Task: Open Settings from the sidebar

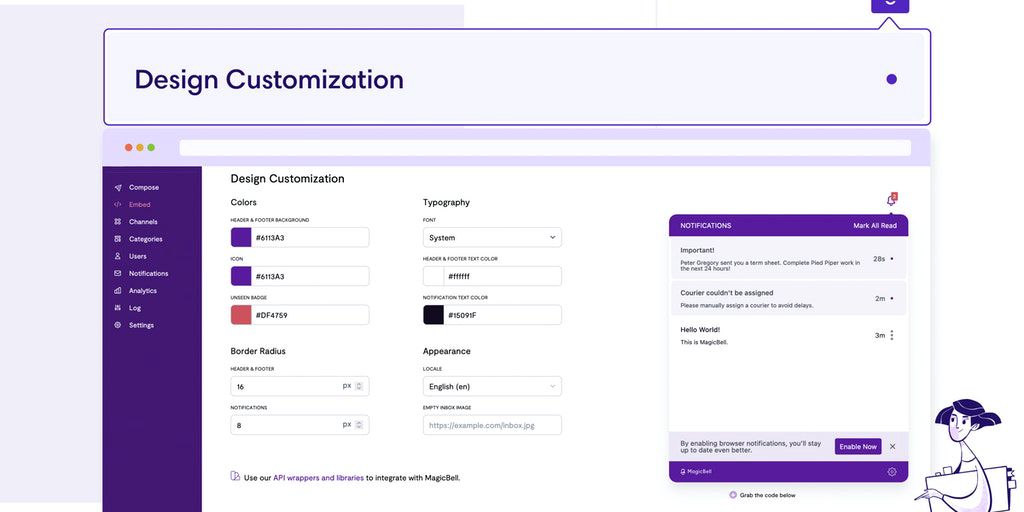Action: 141,325
